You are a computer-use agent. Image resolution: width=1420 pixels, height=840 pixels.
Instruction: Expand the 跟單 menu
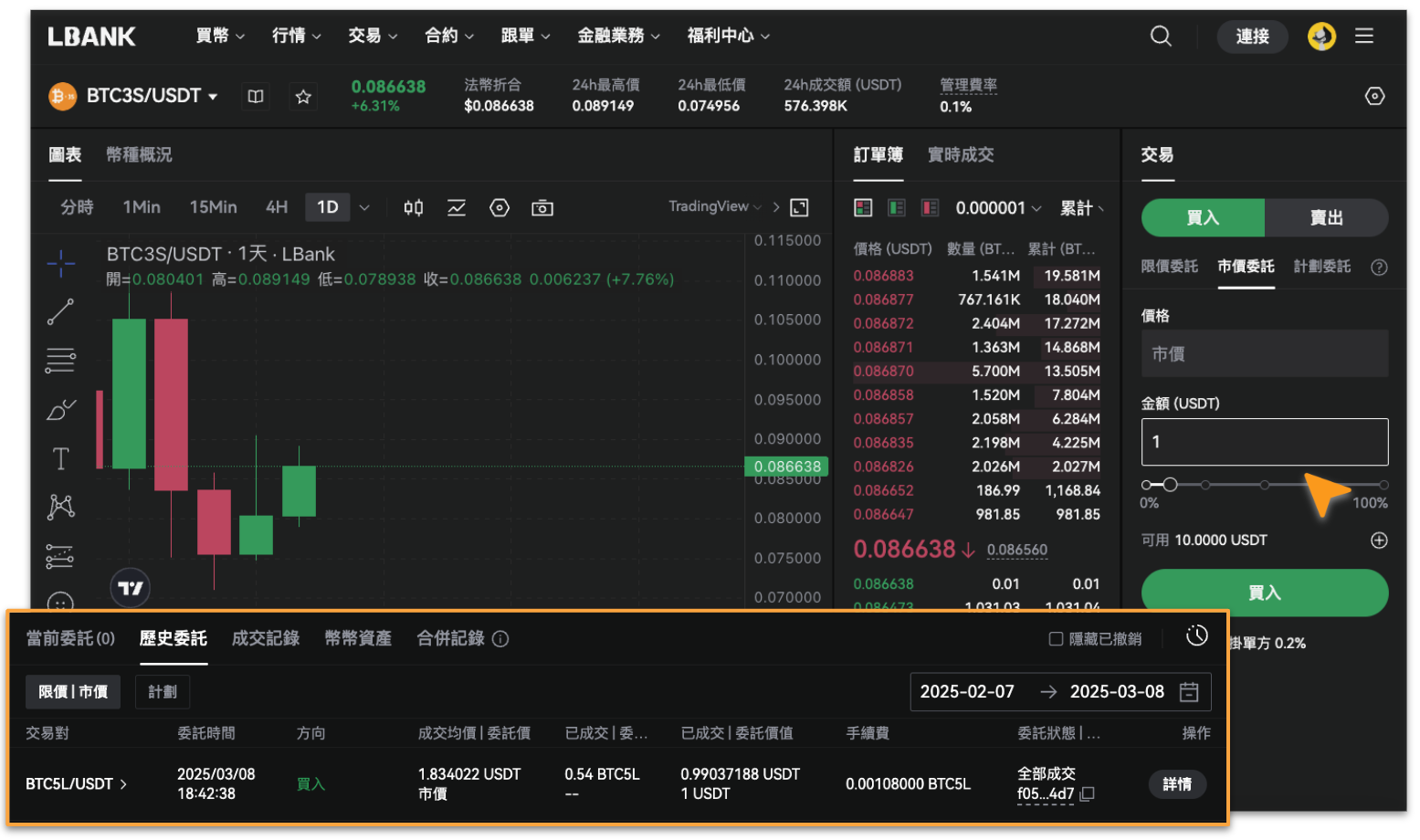tap(526, 36)
